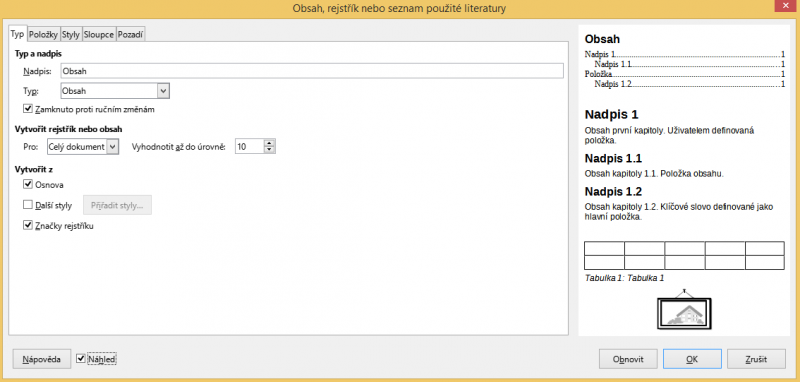
Task: Click the framed house picture in preview
Action: click(685, 311)
